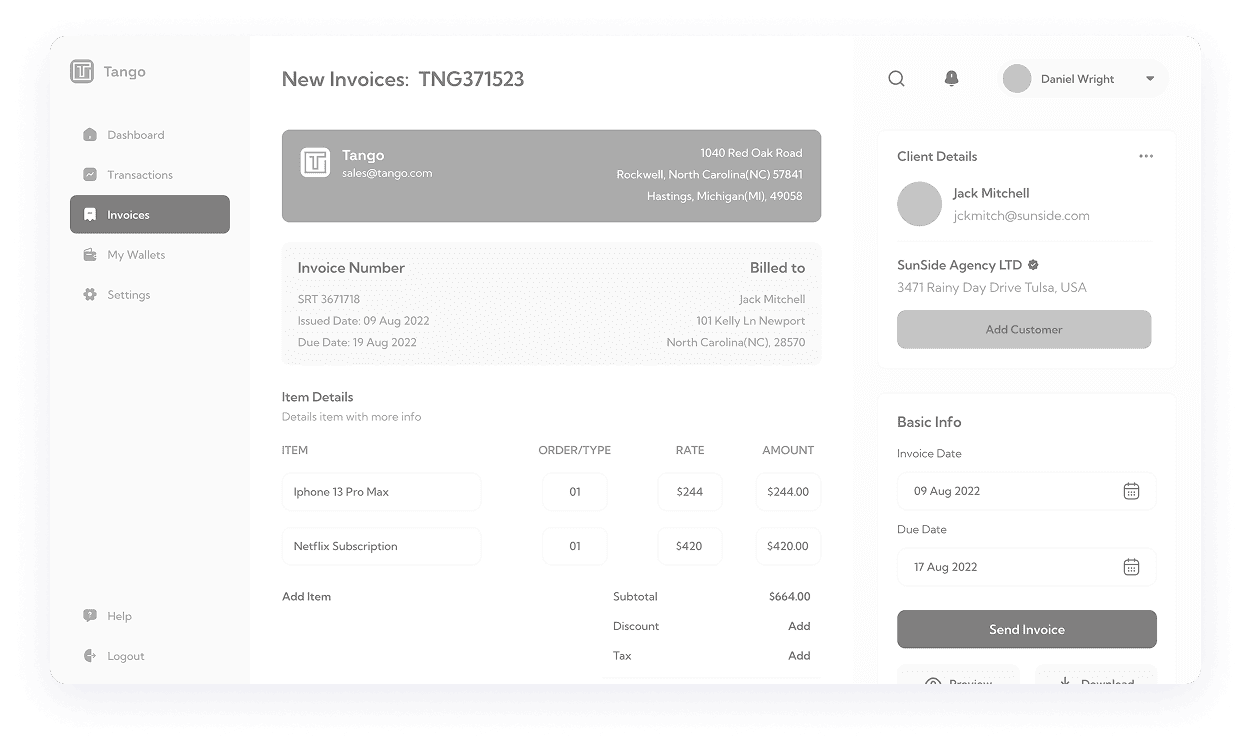Click the Help icon in sidebar
This screenshot has width=1251, height=748.
90,616
